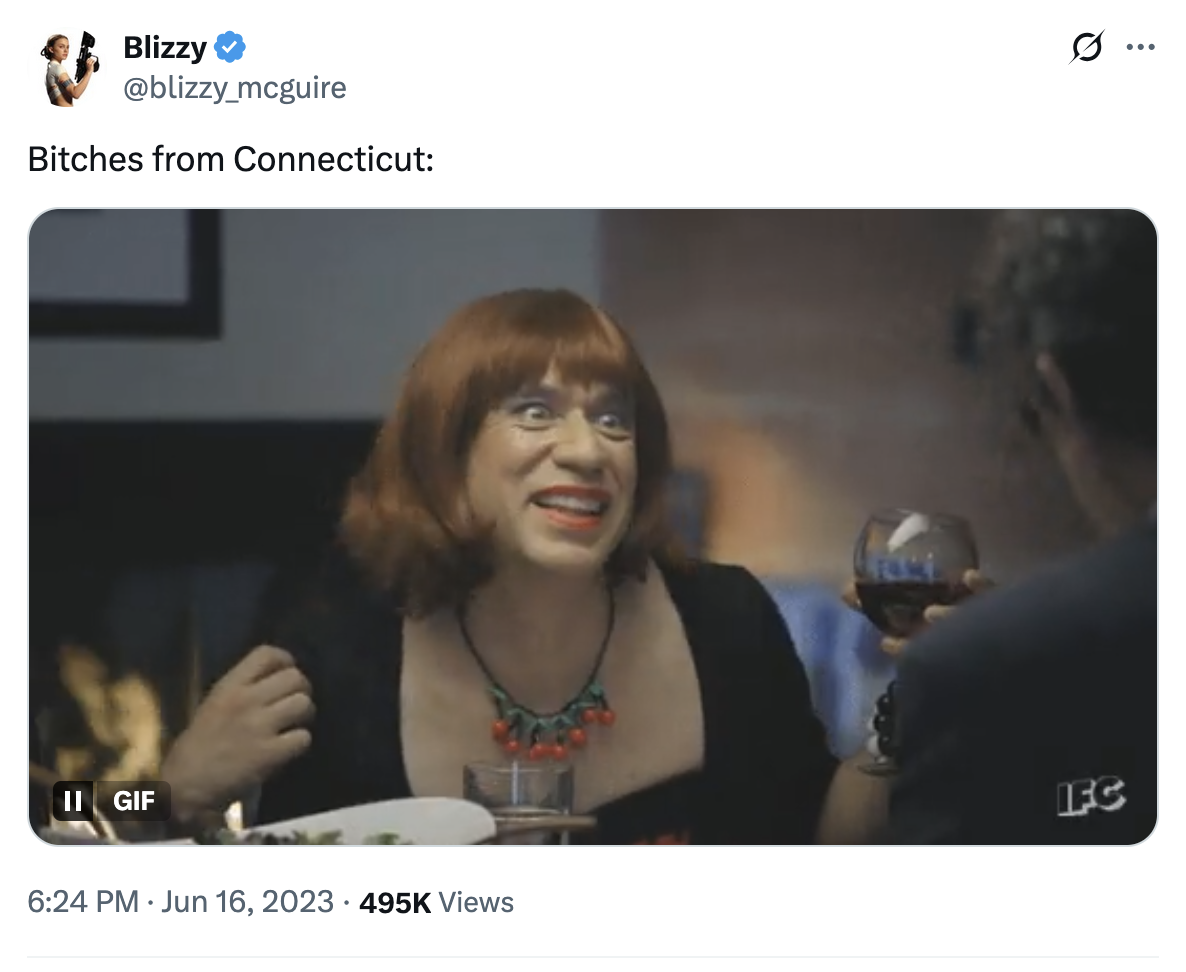
Task: Open the three-dot More options menu
Action: [x=1140, y=47]
